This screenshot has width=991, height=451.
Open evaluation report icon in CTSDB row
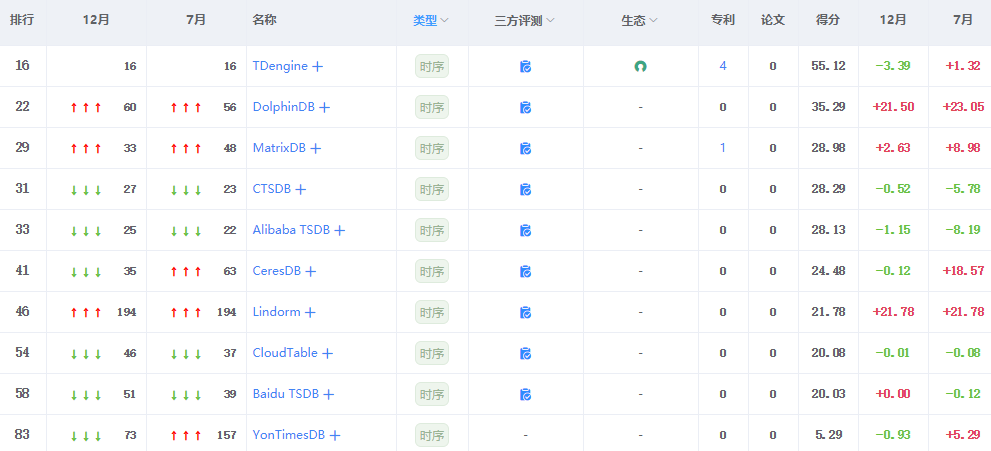[x=525, y=190]
